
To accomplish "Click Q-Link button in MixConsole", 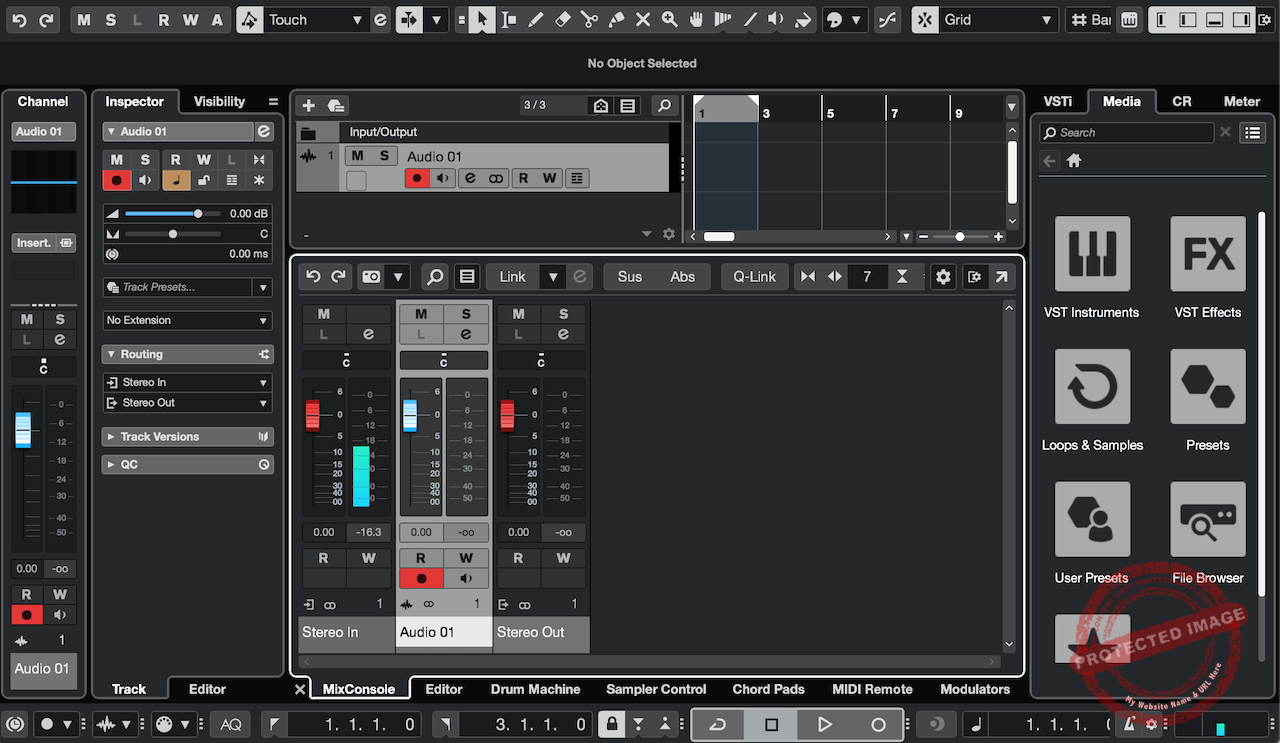I will click(755, 277).
